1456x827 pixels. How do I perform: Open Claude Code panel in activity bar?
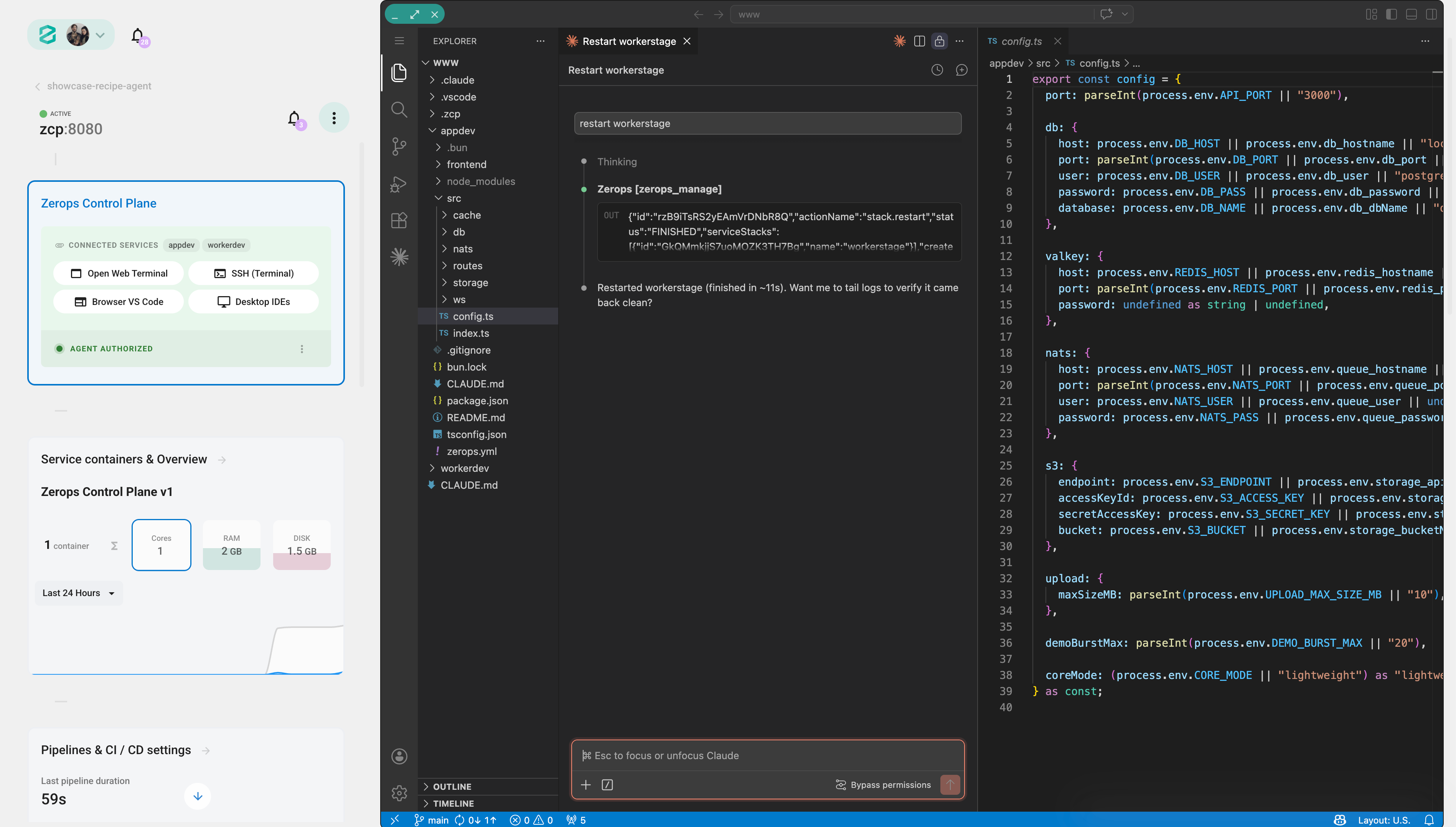pos(399,257)
